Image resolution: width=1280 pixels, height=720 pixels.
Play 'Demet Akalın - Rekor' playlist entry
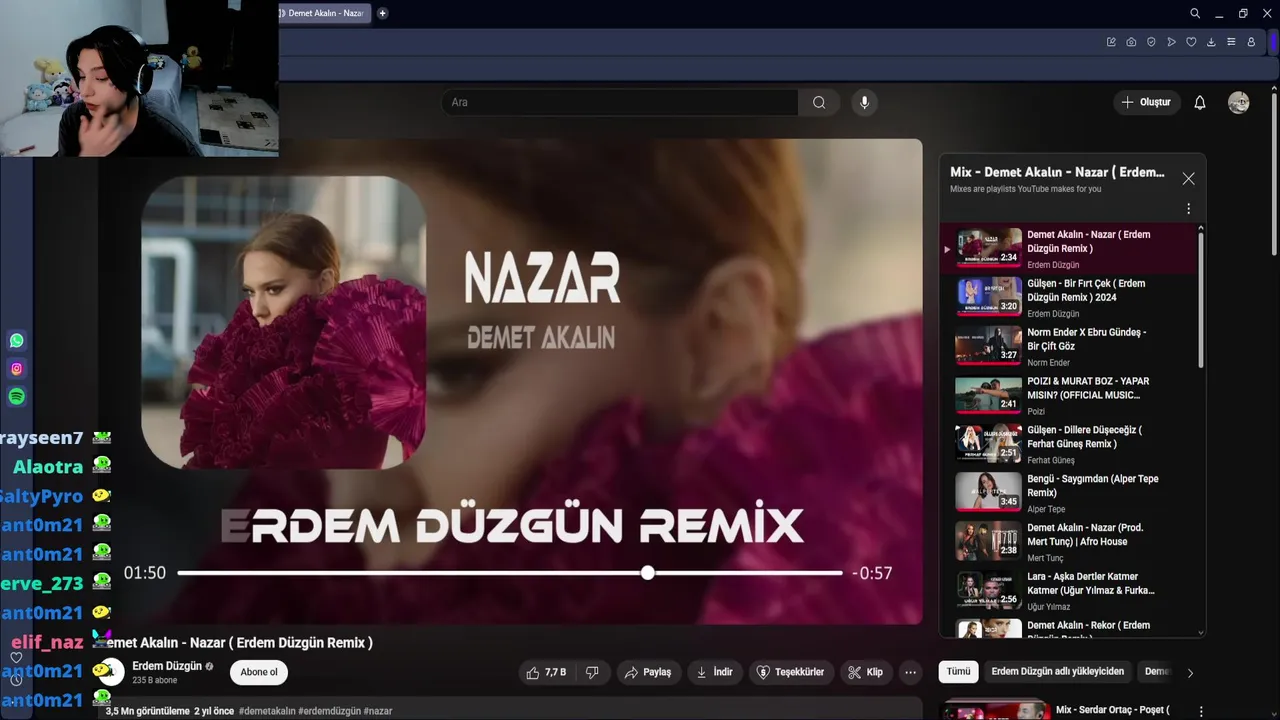(1070, 628)
